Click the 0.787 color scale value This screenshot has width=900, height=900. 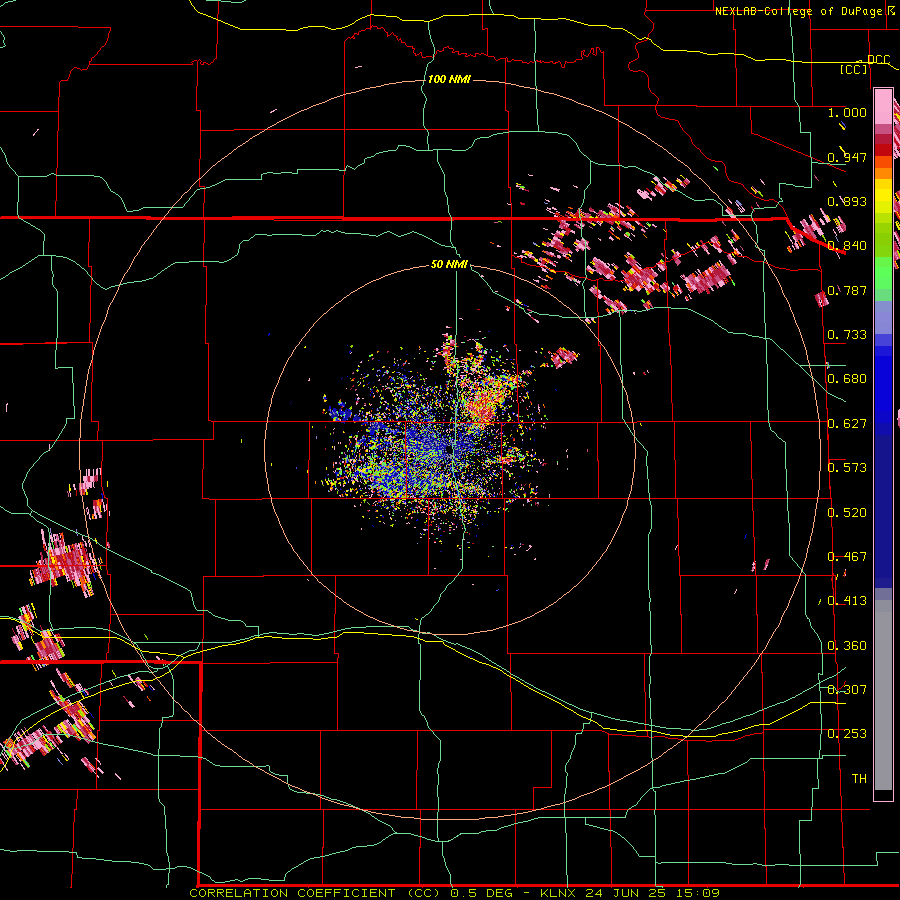tap(847, 290)
